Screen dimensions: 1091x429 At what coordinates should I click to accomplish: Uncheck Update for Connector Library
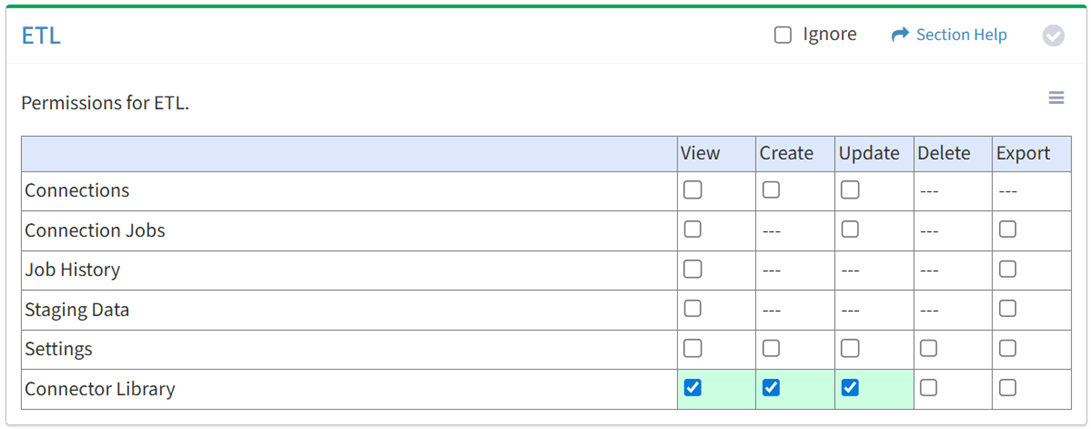point(850,388)
